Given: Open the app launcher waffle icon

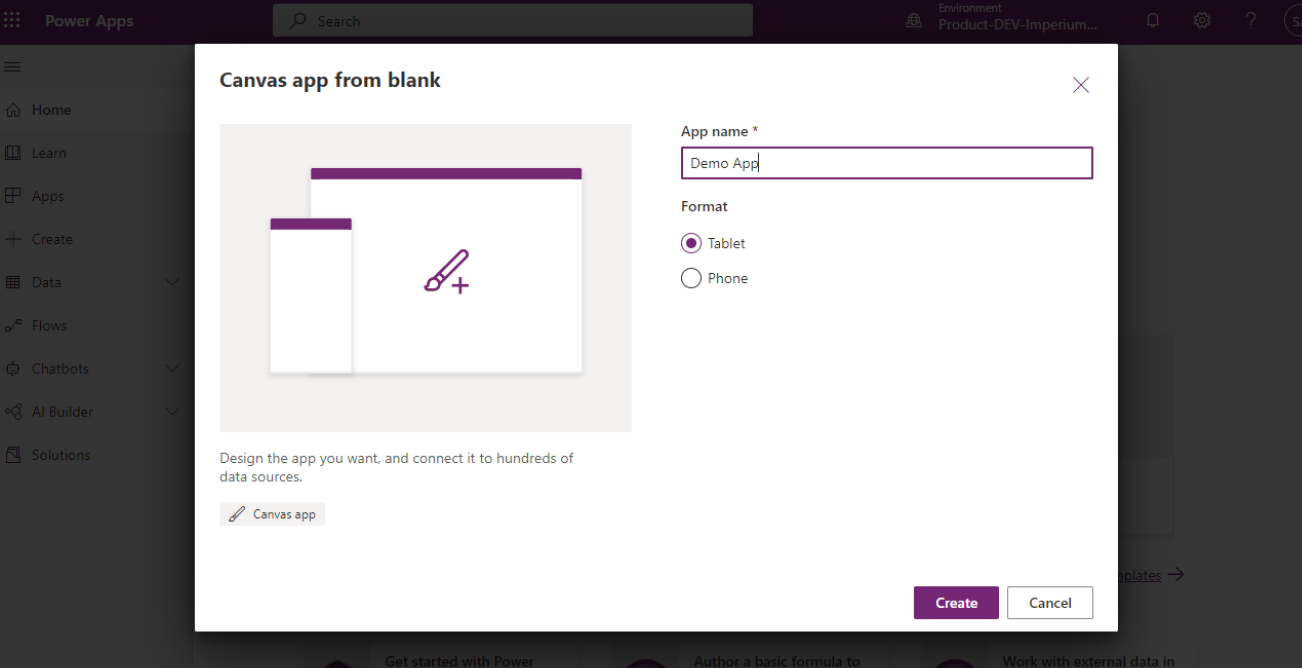Looking at the screenshot, I should coord(13,20).
